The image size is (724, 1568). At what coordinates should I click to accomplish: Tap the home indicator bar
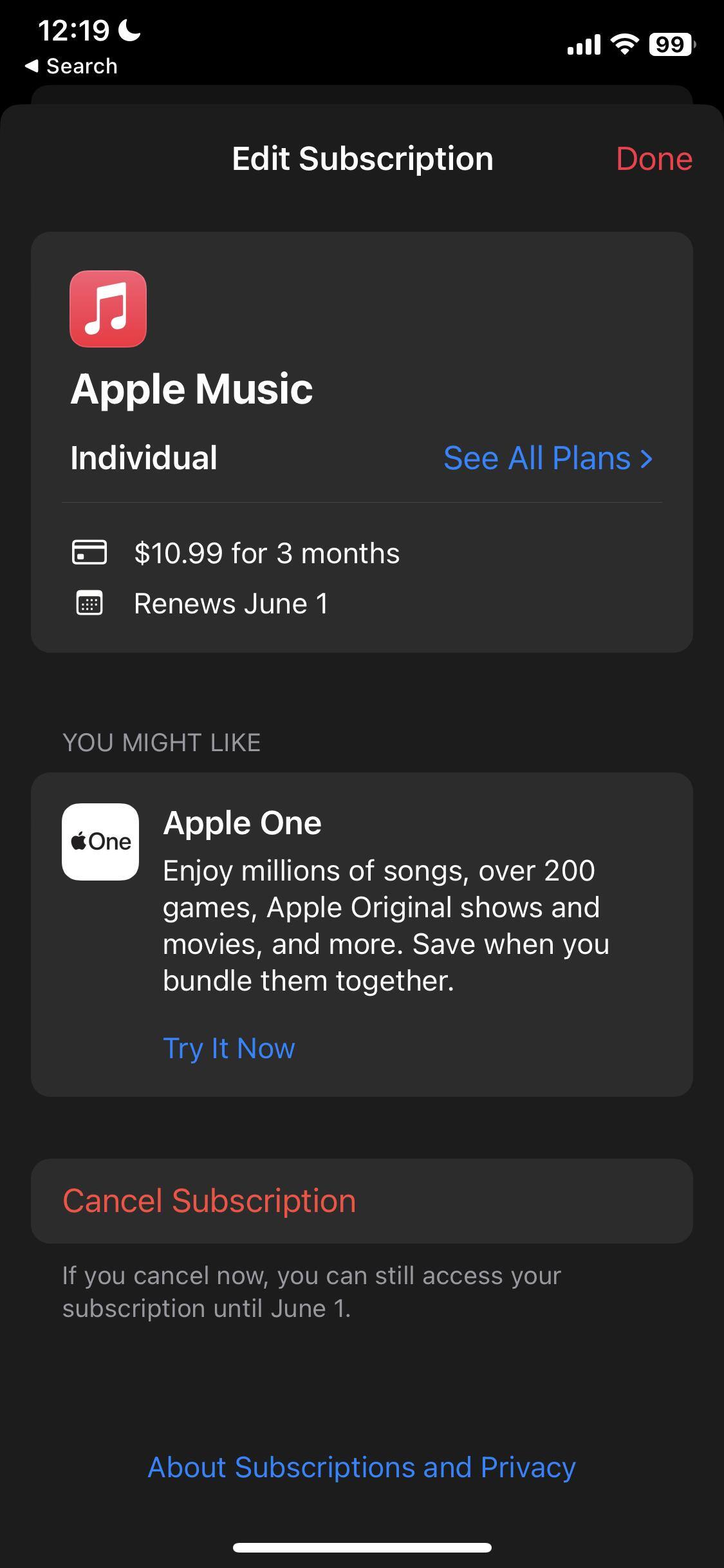coord(362,1547)
